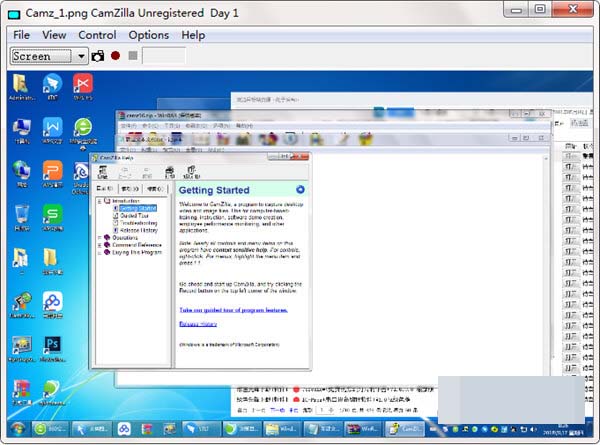
Task: Click the Network globe desktop icon
Action: coord(22,174)
